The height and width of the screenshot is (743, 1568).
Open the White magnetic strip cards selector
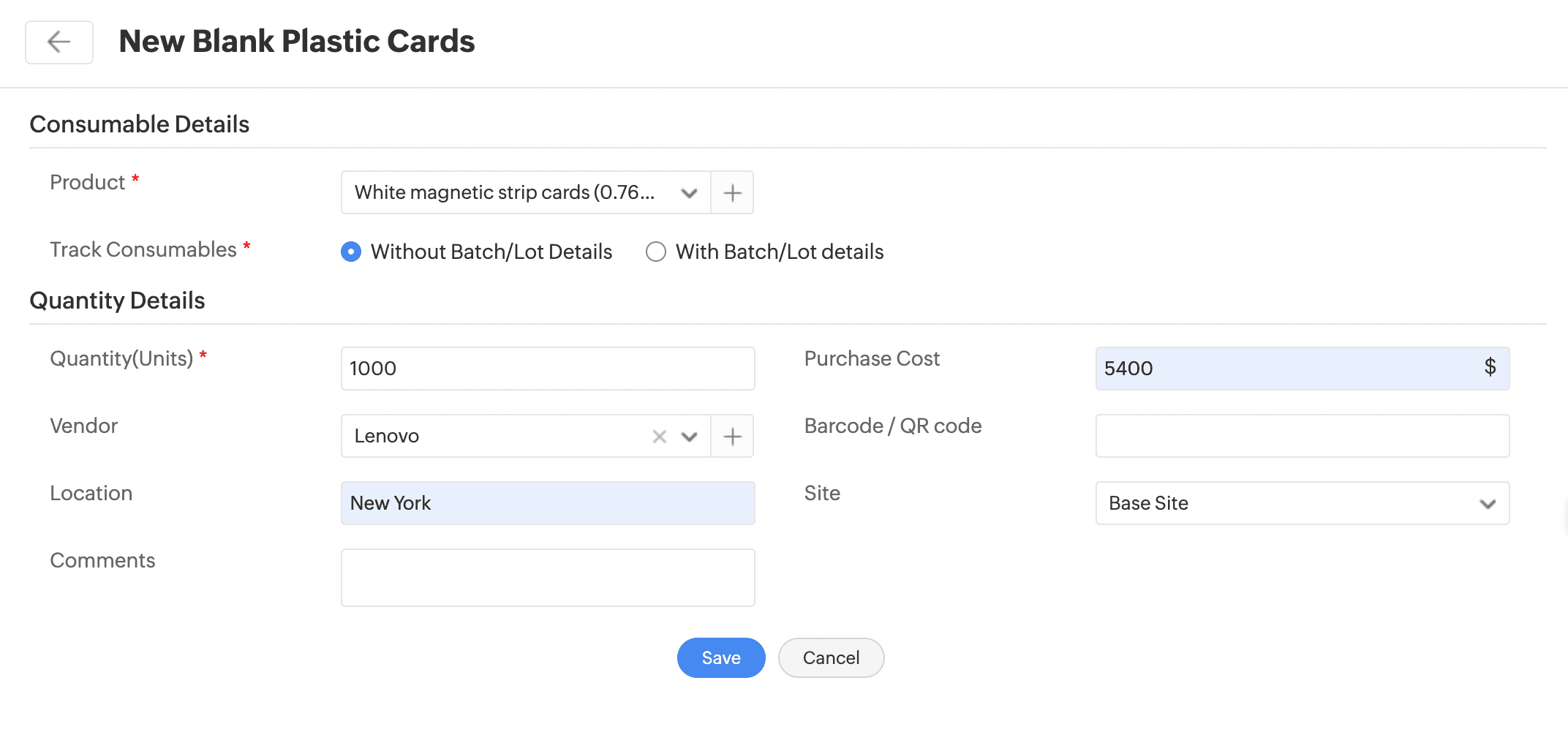tap(505, 193)
